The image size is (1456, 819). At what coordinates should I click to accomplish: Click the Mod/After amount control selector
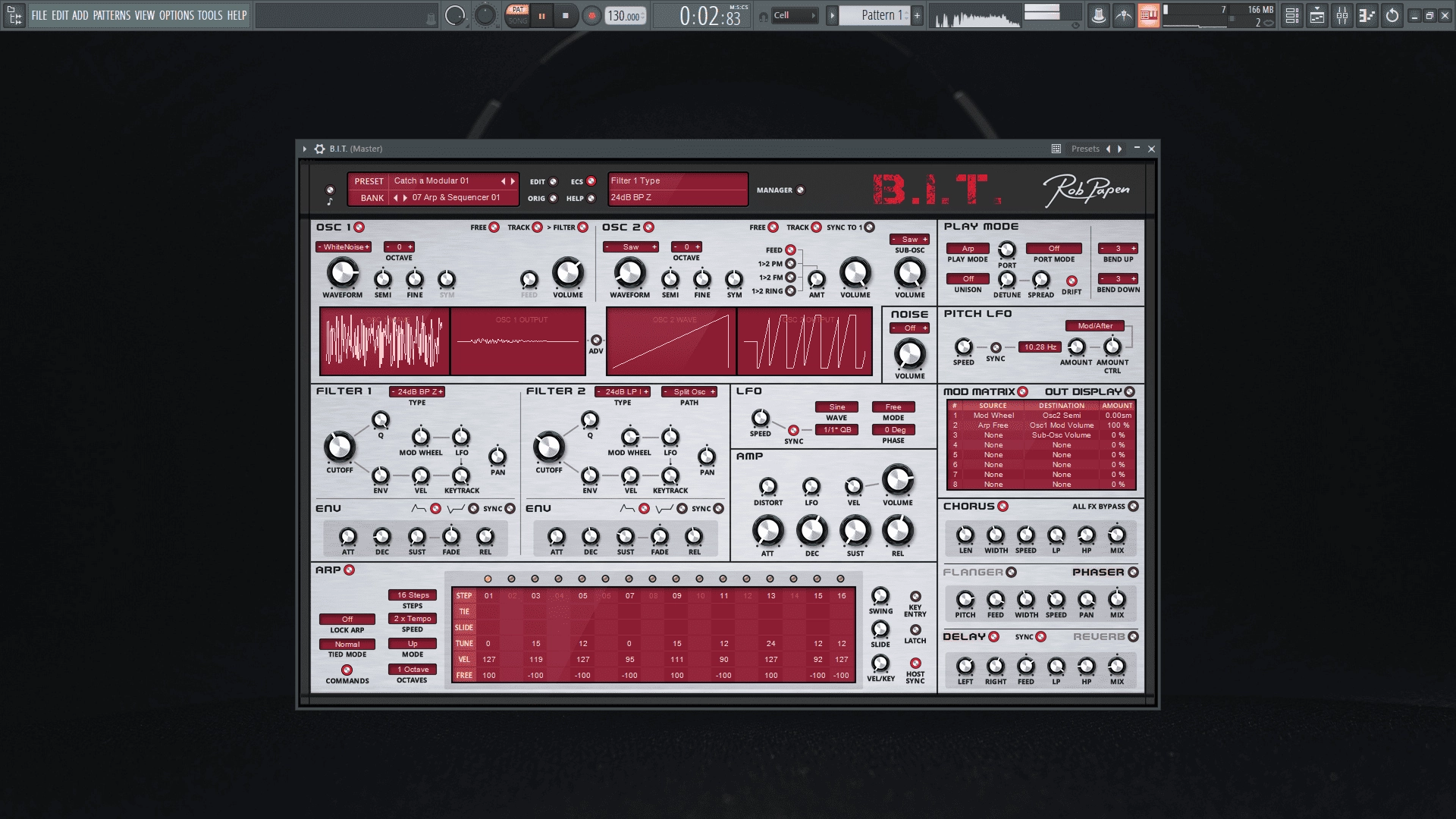click(1095, 326)
